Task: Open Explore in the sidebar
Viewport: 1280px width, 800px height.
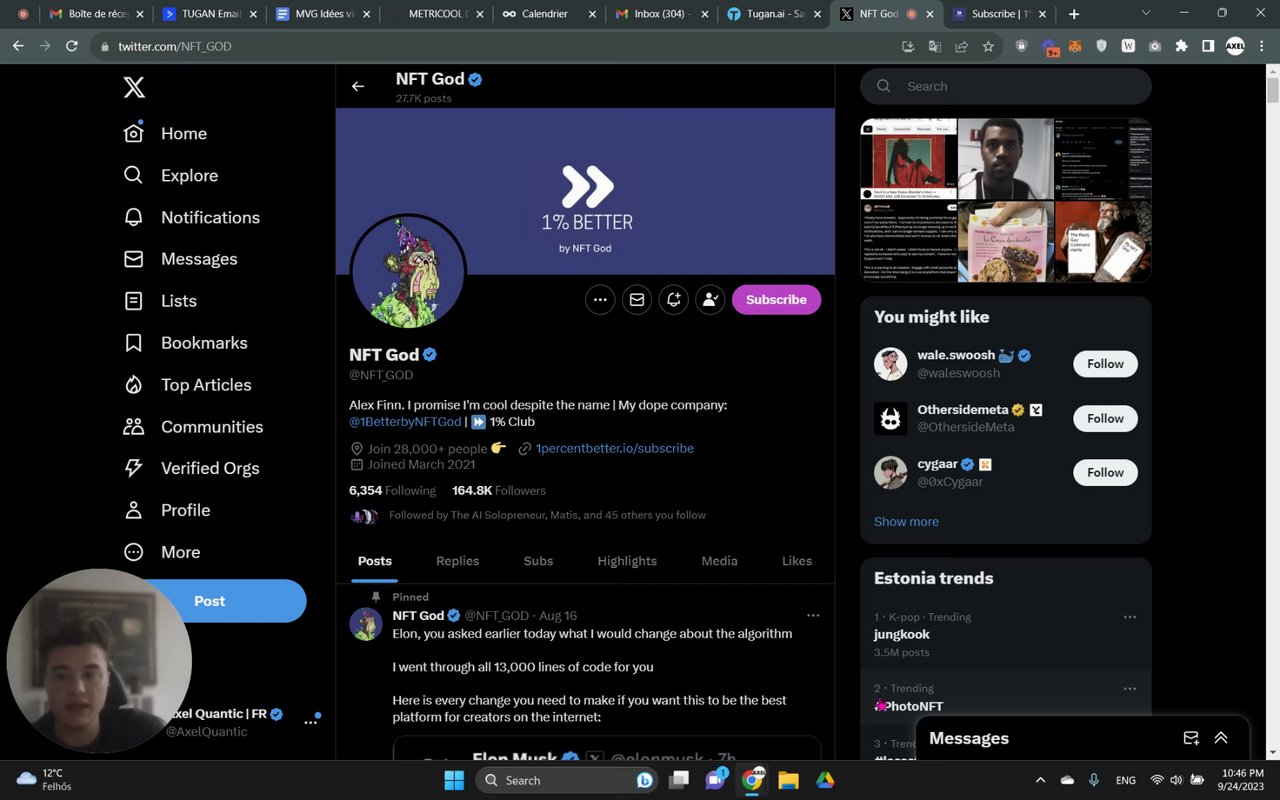Action: coord(171,175)
